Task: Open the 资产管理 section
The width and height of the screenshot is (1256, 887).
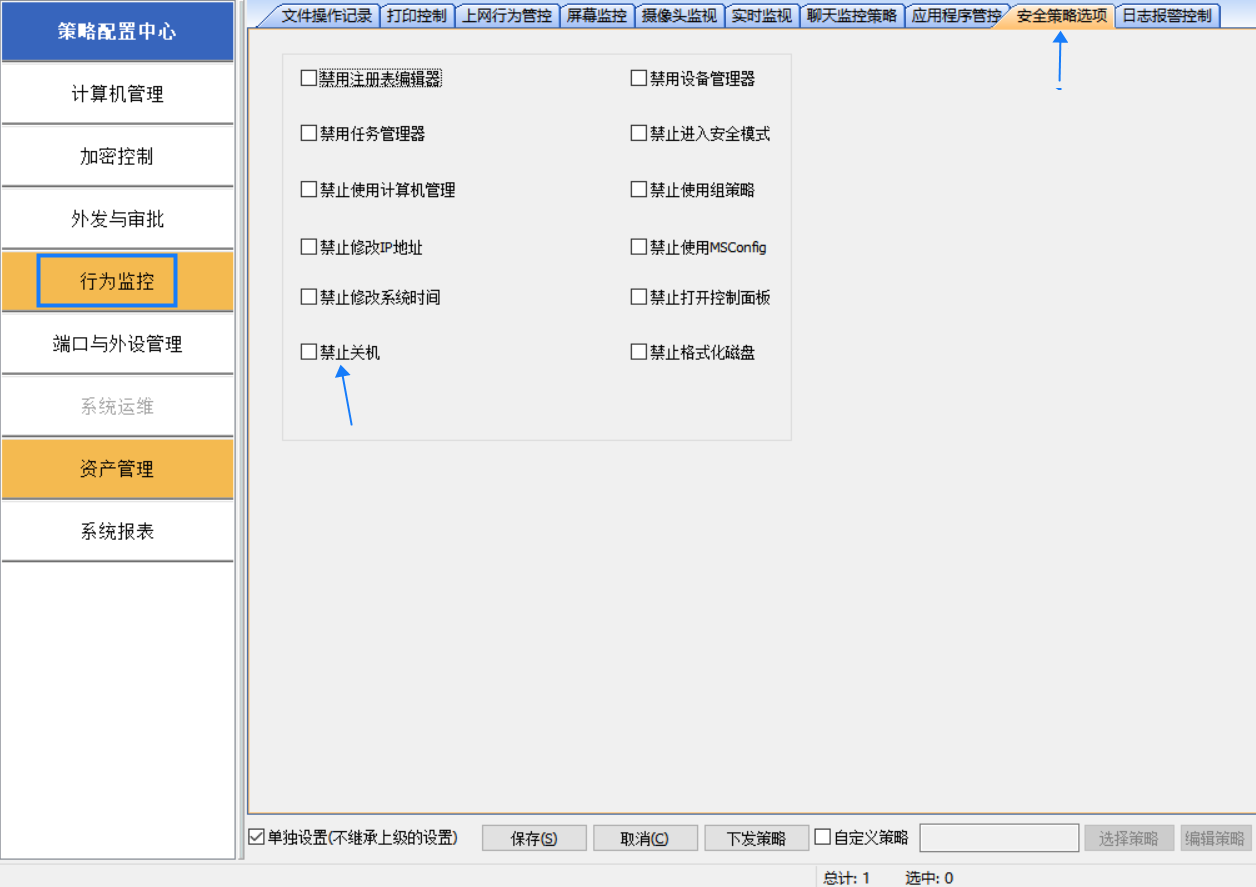Action: coord(117,467)
